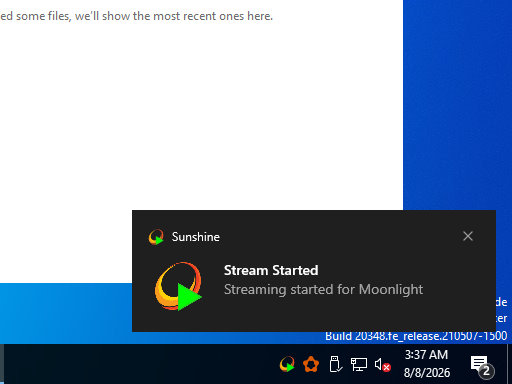The width and height of the screenshot is (512, 384).
Task: Click the muted speaker volume icon
Action: (382, 365)
